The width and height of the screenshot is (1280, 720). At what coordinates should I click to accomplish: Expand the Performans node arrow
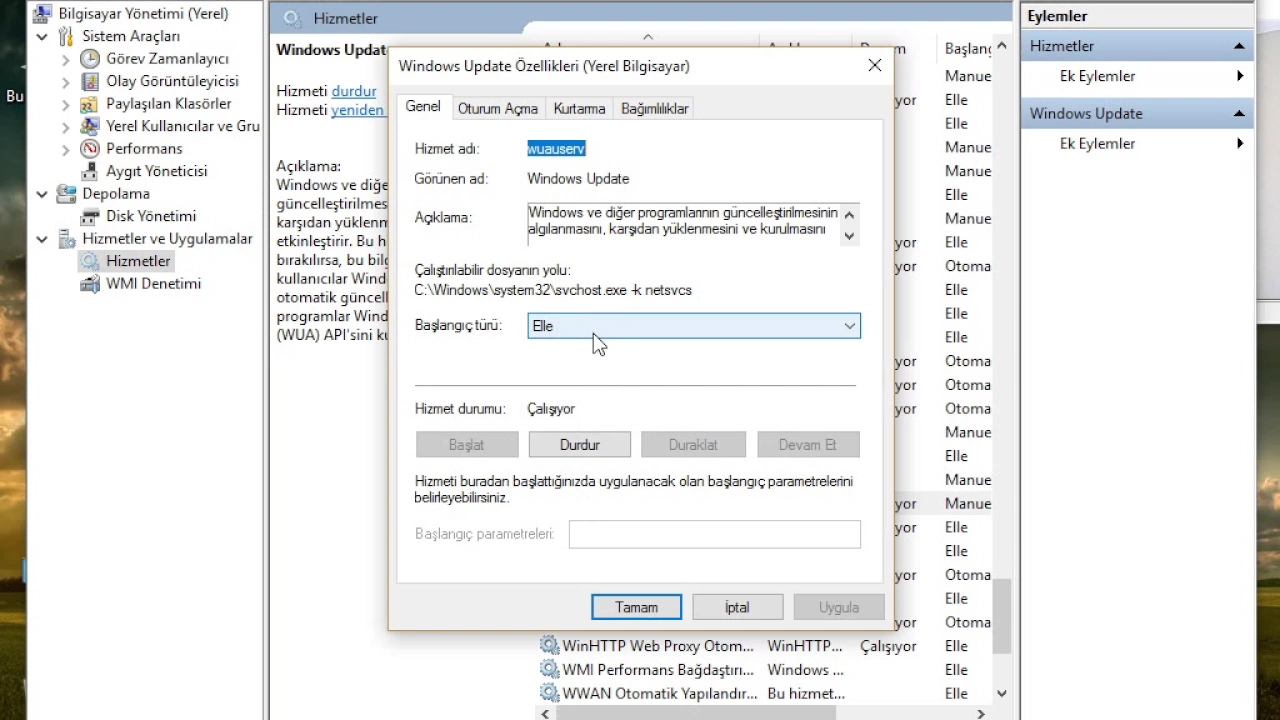coord(66,149)
